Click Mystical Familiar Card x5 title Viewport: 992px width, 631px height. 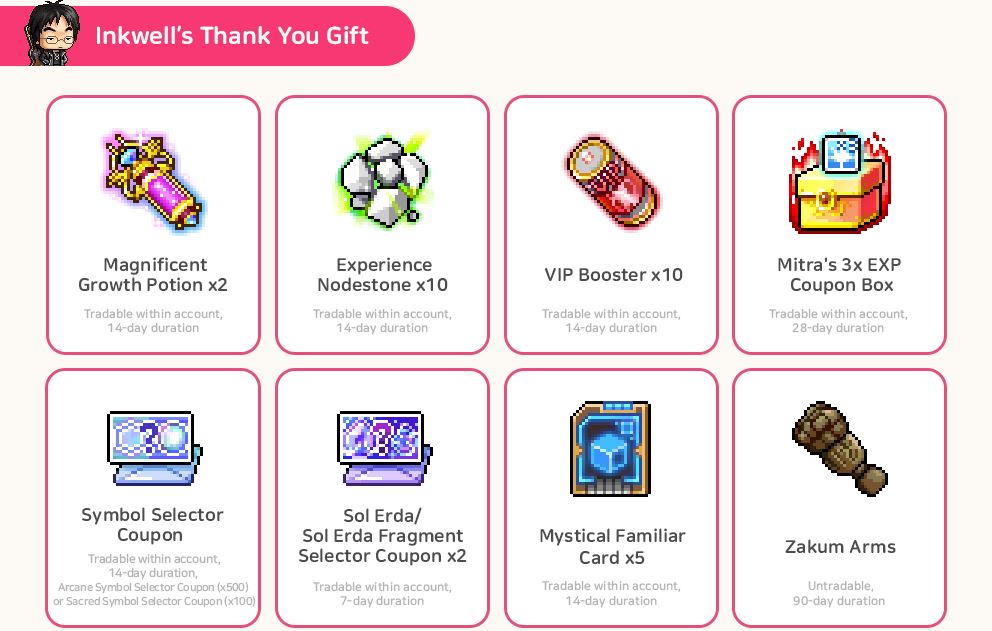point(612,547)
